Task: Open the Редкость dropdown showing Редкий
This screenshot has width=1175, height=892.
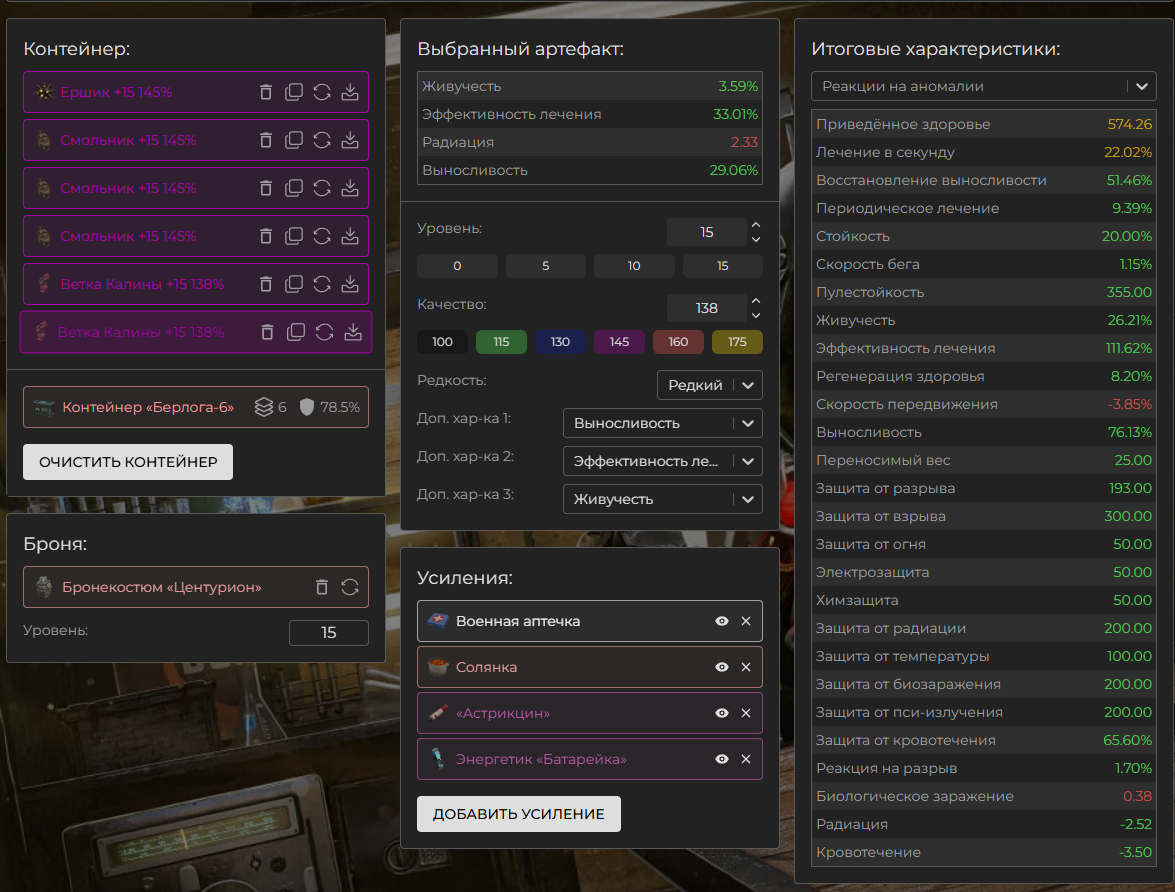Action: tap(709, 385)
